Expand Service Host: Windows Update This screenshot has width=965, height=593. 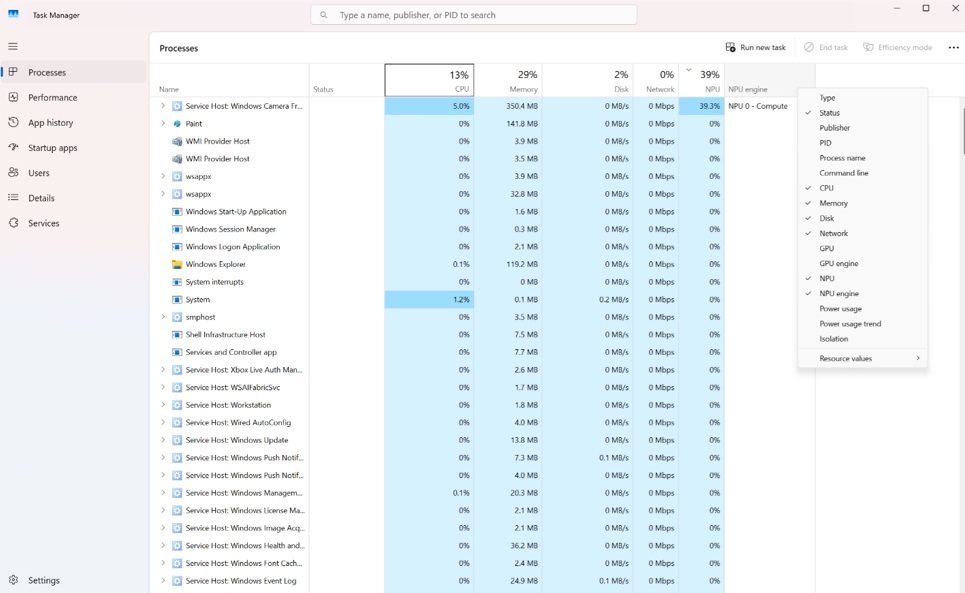coord(163,440)
